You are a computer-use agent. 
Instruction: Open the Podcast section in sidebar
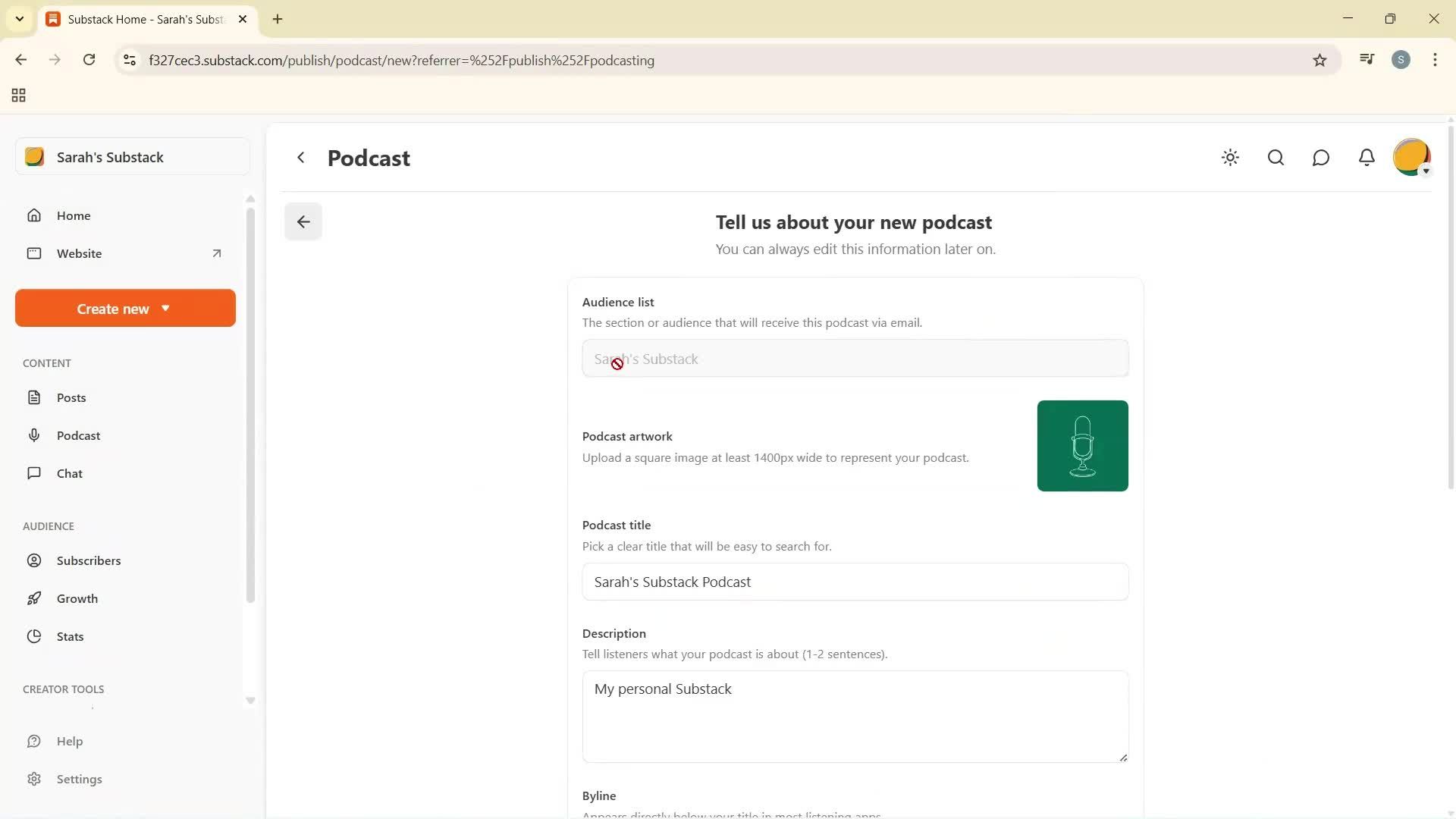point(78,435)
